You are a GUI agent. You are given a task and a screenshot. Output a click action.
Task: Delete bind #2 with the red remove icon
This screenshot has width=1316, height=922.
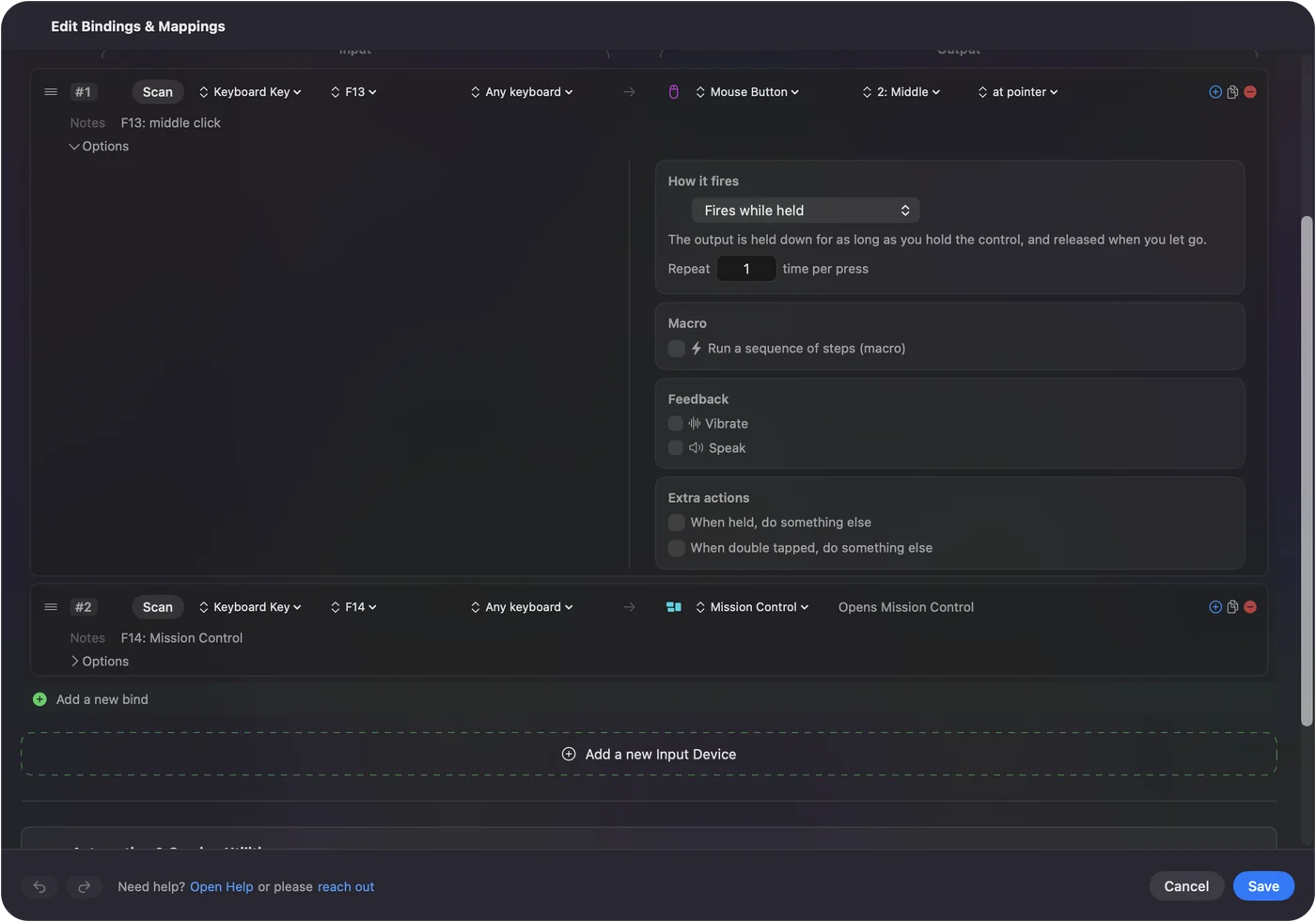[1250, 607]
